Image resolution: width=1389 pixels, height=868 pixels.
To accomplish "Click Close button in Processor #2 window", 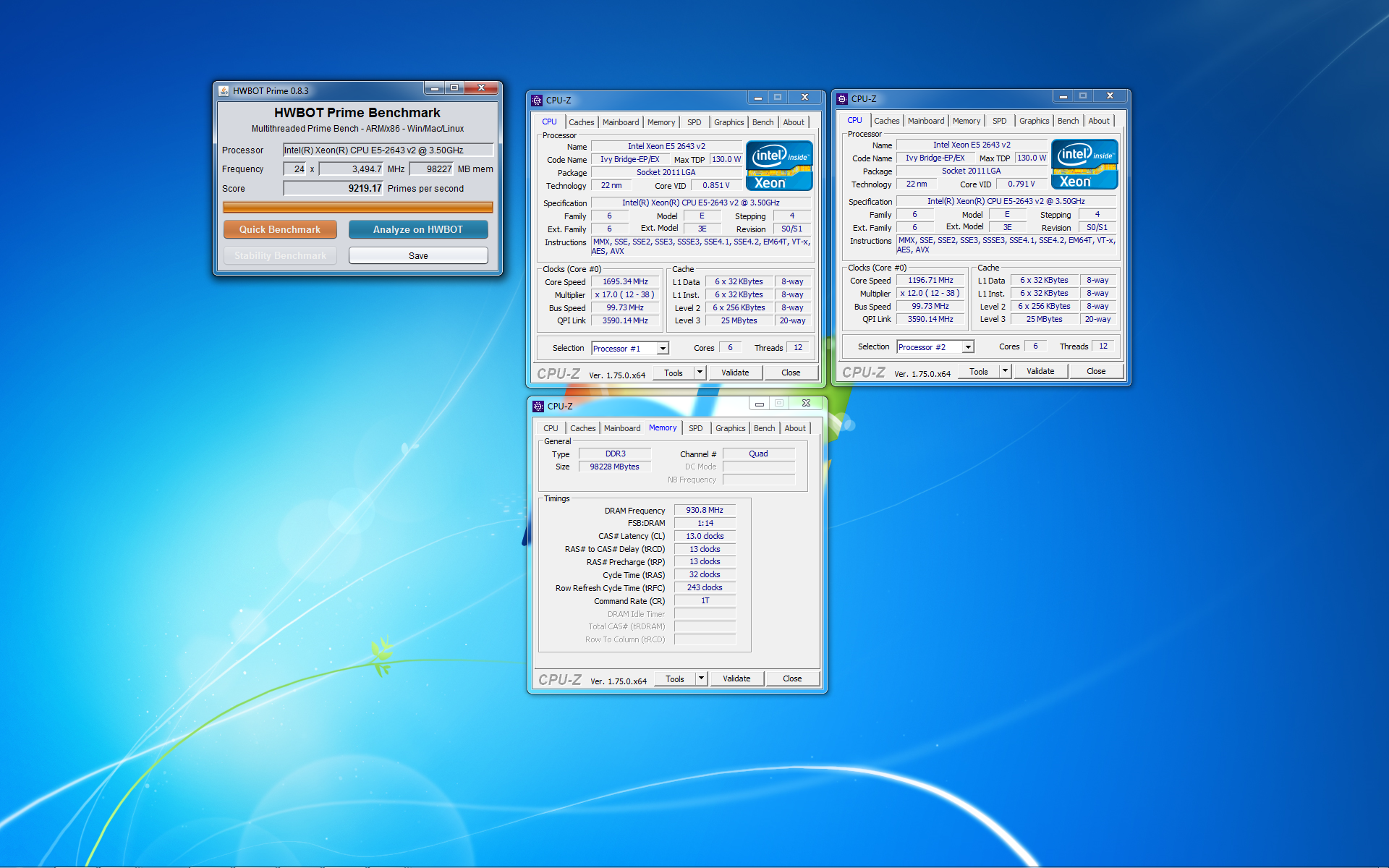I will tap(1096, 371).
